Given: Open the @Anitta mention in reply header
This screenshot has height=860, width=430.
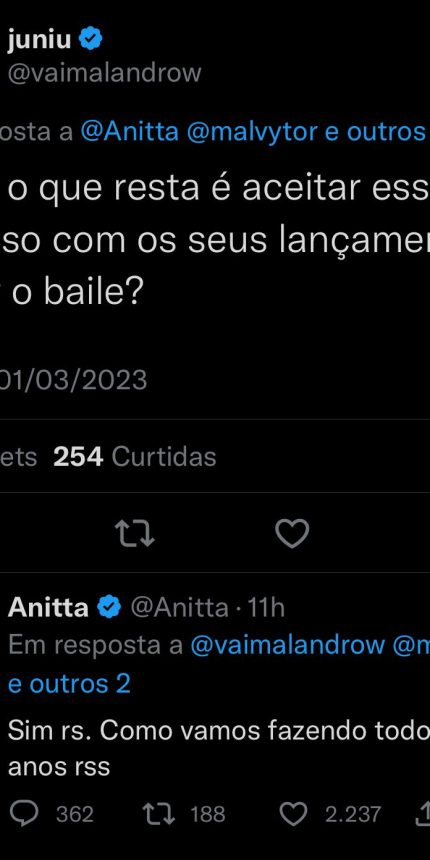Looking at the screenshot, I should (130, 132).
